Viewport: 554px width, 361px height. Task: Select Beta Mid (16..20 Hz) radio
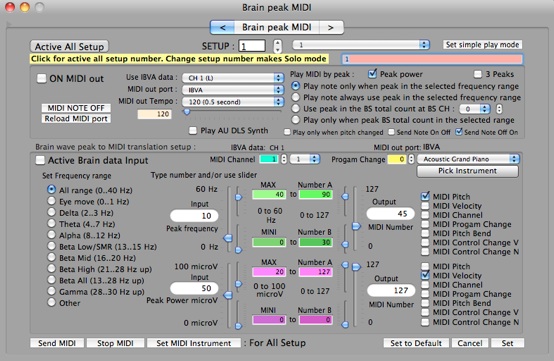pyautogui.click(x=52, y=257)
